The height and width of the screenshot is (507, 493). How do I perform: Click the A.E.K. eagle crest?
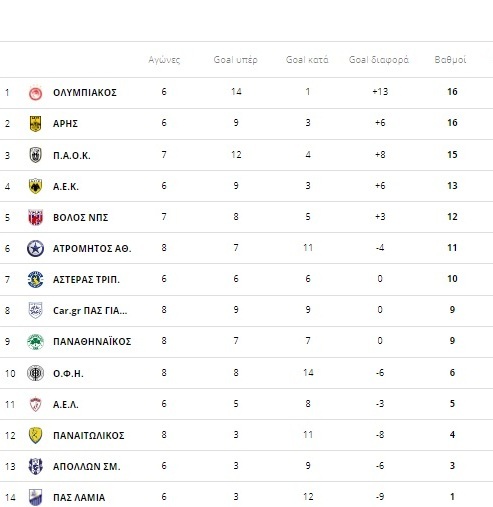pos(35,186)
